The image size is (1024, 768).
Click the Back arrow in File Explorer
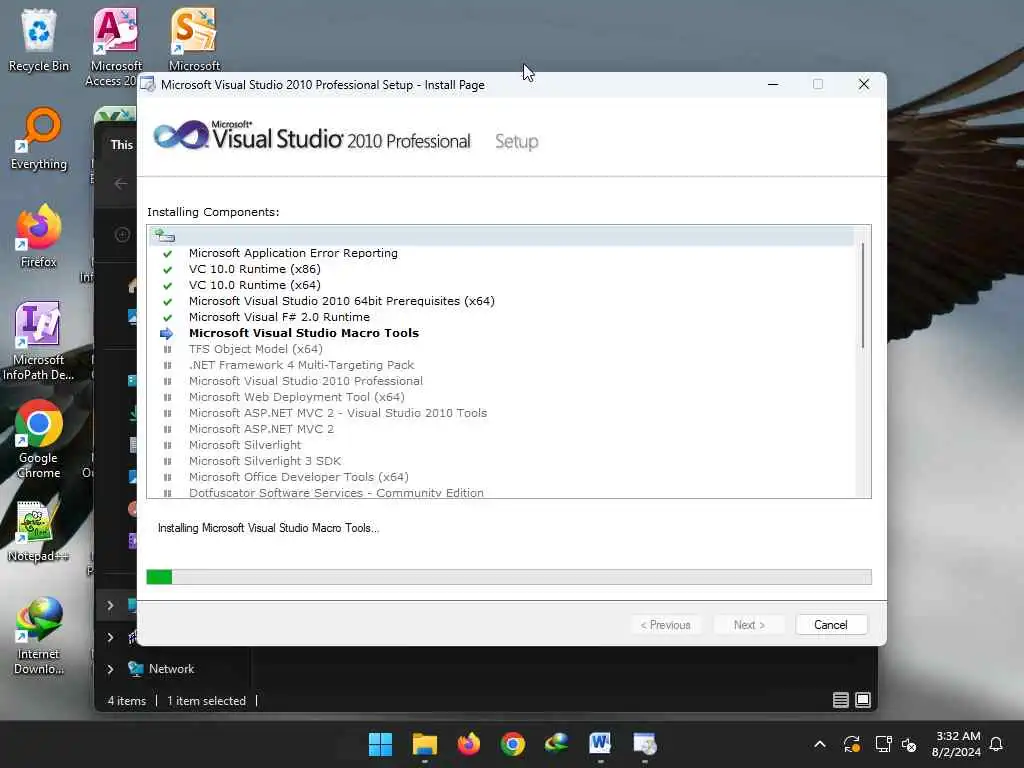click(x=121, y=184)
